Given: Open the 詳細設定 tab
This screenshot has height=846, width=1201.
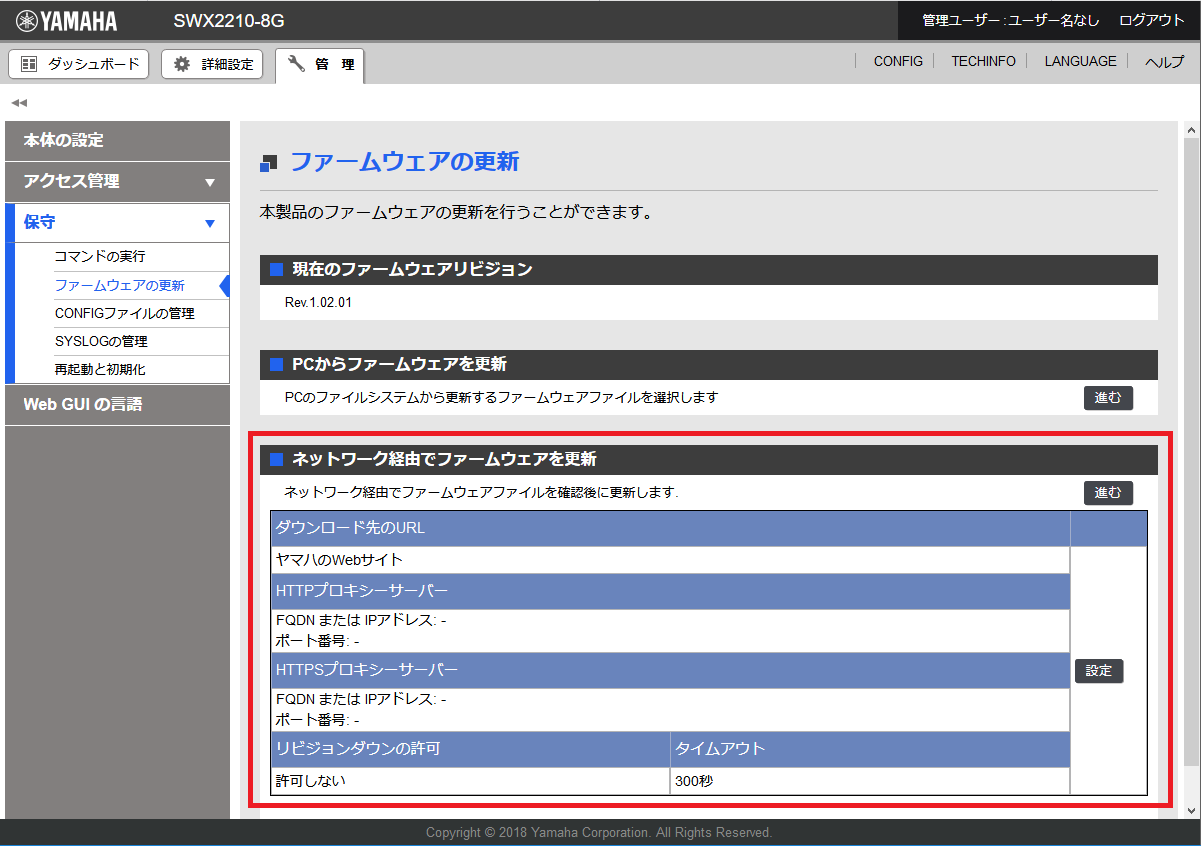Looking at the screenshot, I should coord(212,64).
